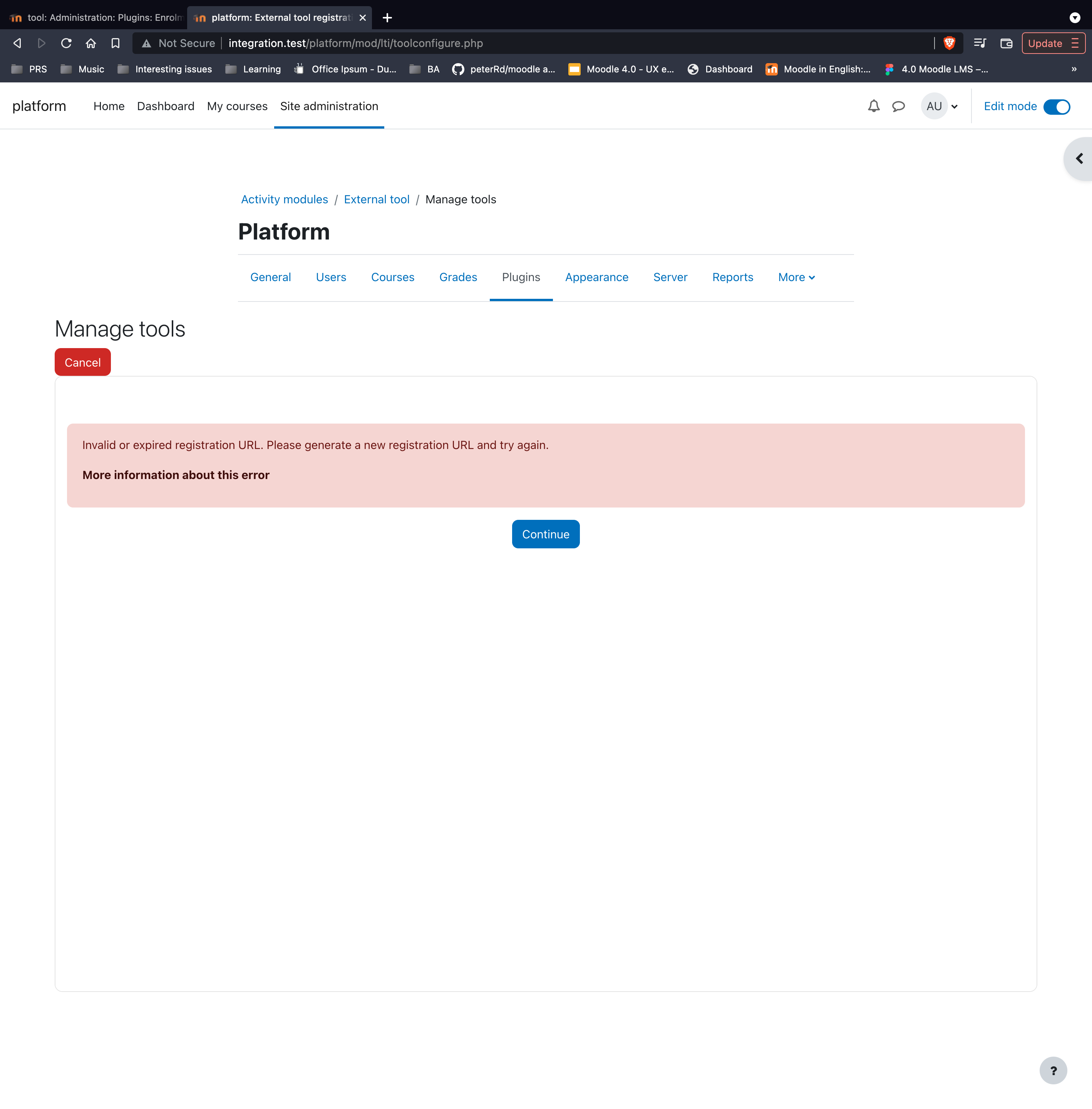1092x1109 pixels.
Task: Toggle the Edit mode switch
Action: pyautogui.click(x=1057, y=107)
